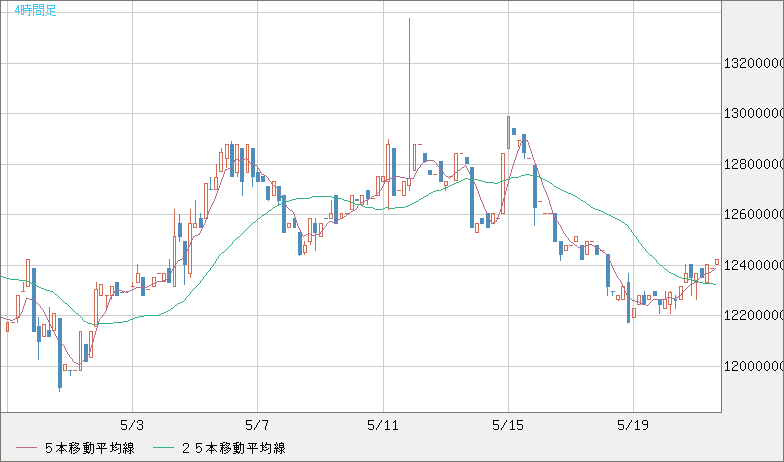The image size is (784, 462).
Task: Click the 5/7 date axis label
Action: coord(257,426)
